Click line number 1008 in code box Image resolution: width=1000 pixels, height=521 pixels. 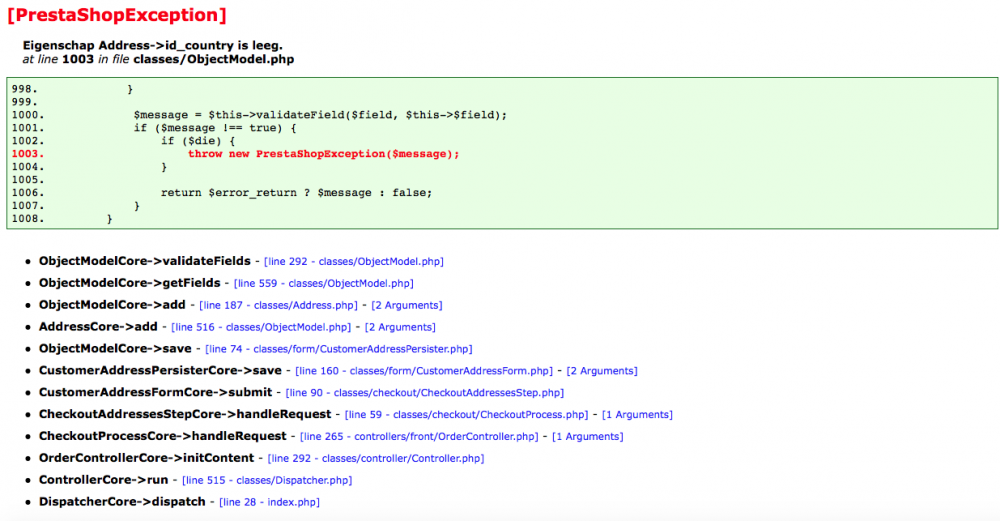[28, 219]
